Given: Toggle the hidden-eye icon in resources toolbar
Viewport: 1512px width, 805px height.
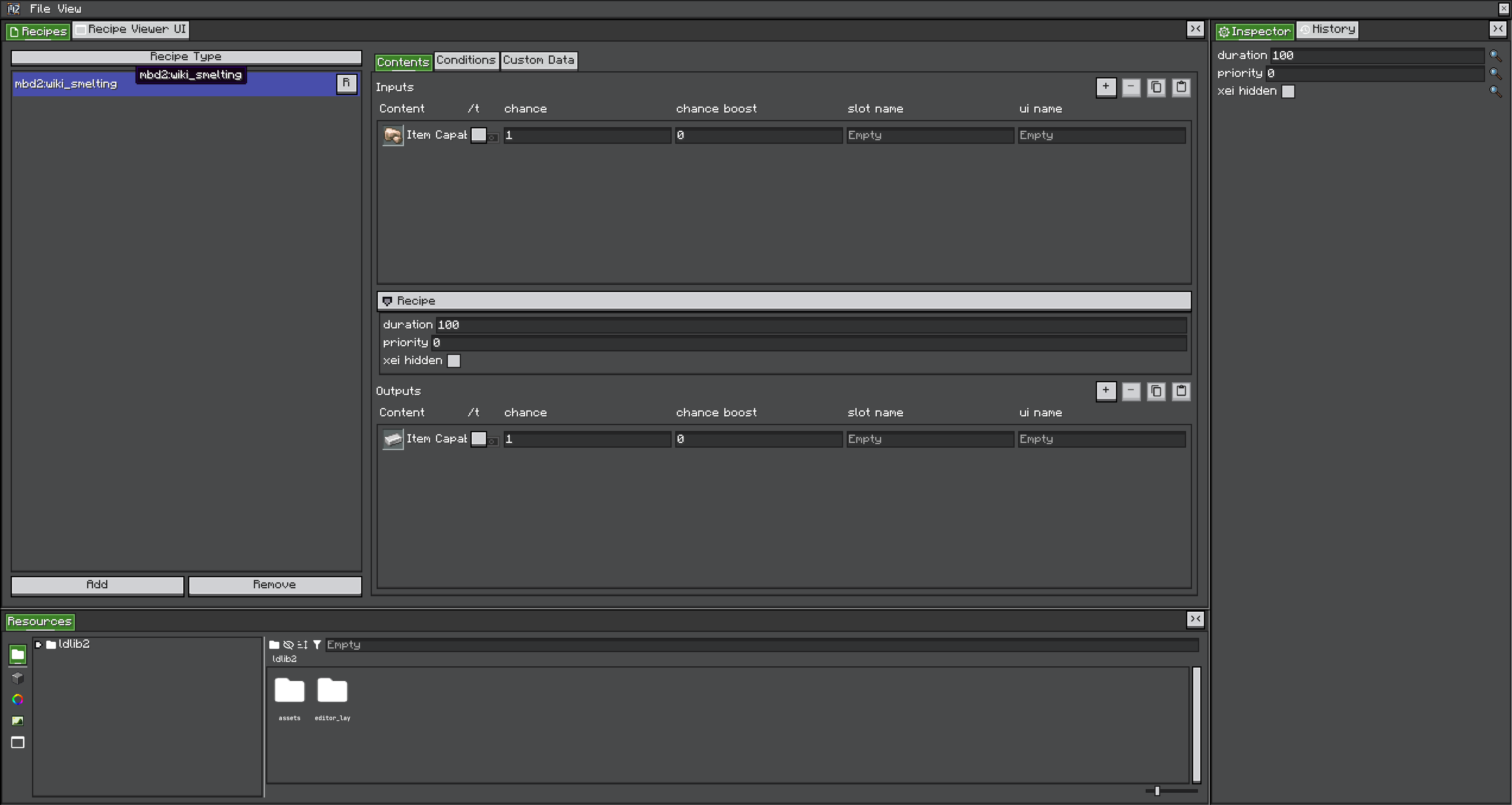Looking at the screenshot, I should click(x=288, y=645).
